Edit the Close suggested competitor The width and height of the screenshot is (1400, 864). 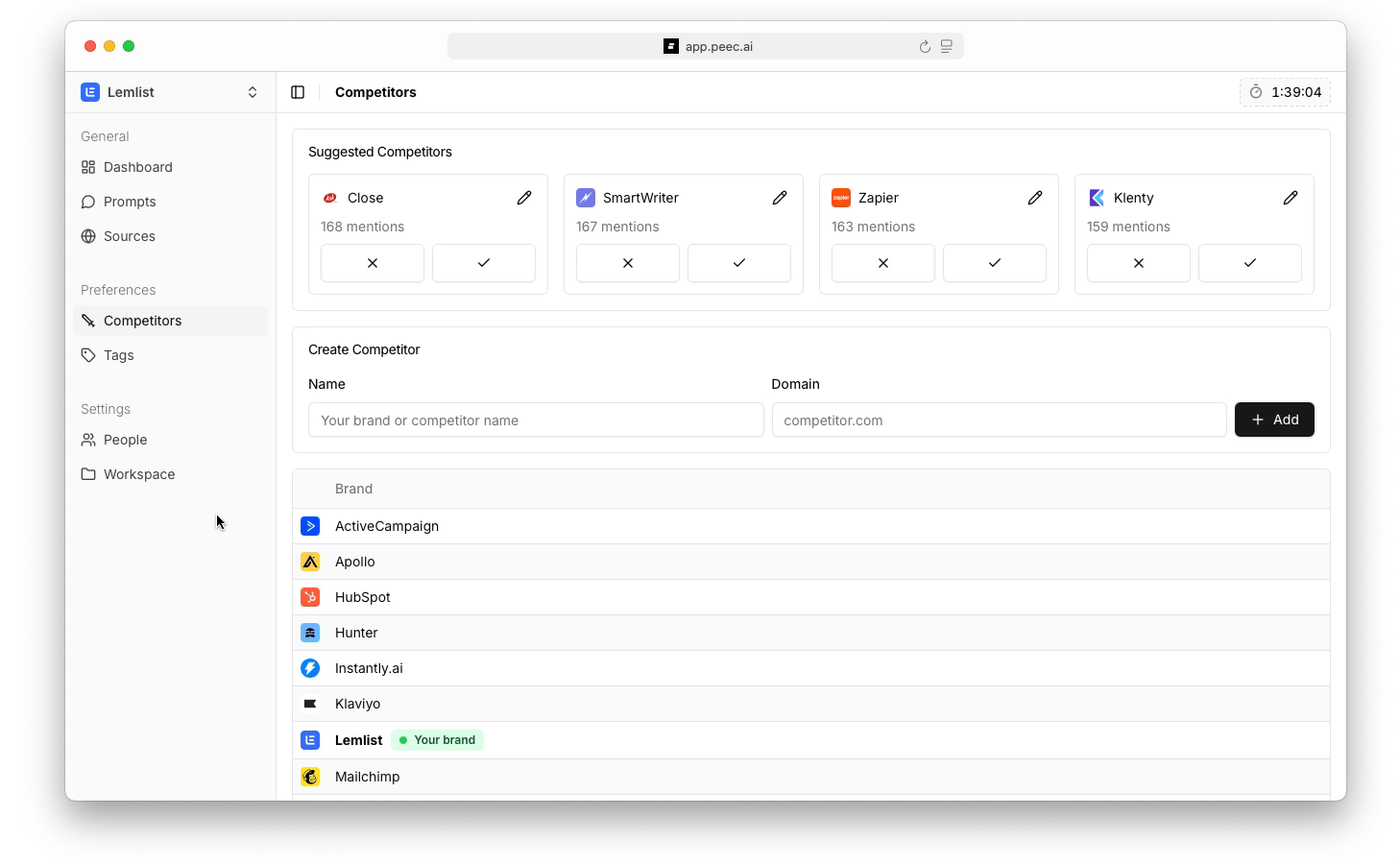524,198
